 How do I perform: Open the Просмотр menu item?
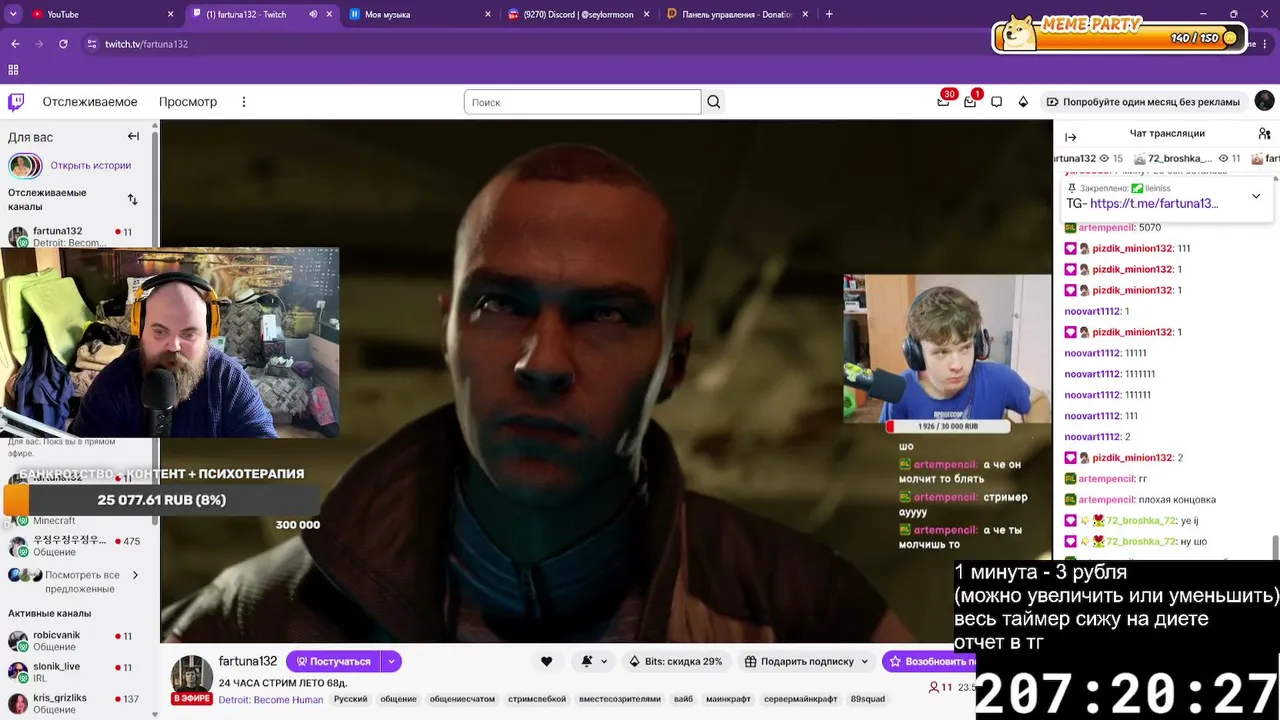point(188,102)
